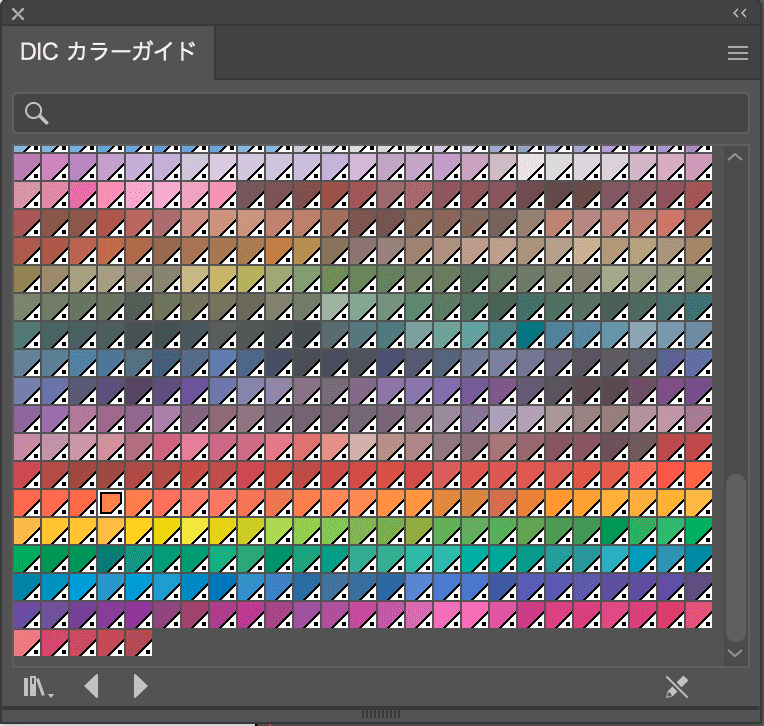Image resolution: width=764 pixels, height=726 pixels.
Task: Pick the first pink swatch in the bottom row
Action: 27,643
